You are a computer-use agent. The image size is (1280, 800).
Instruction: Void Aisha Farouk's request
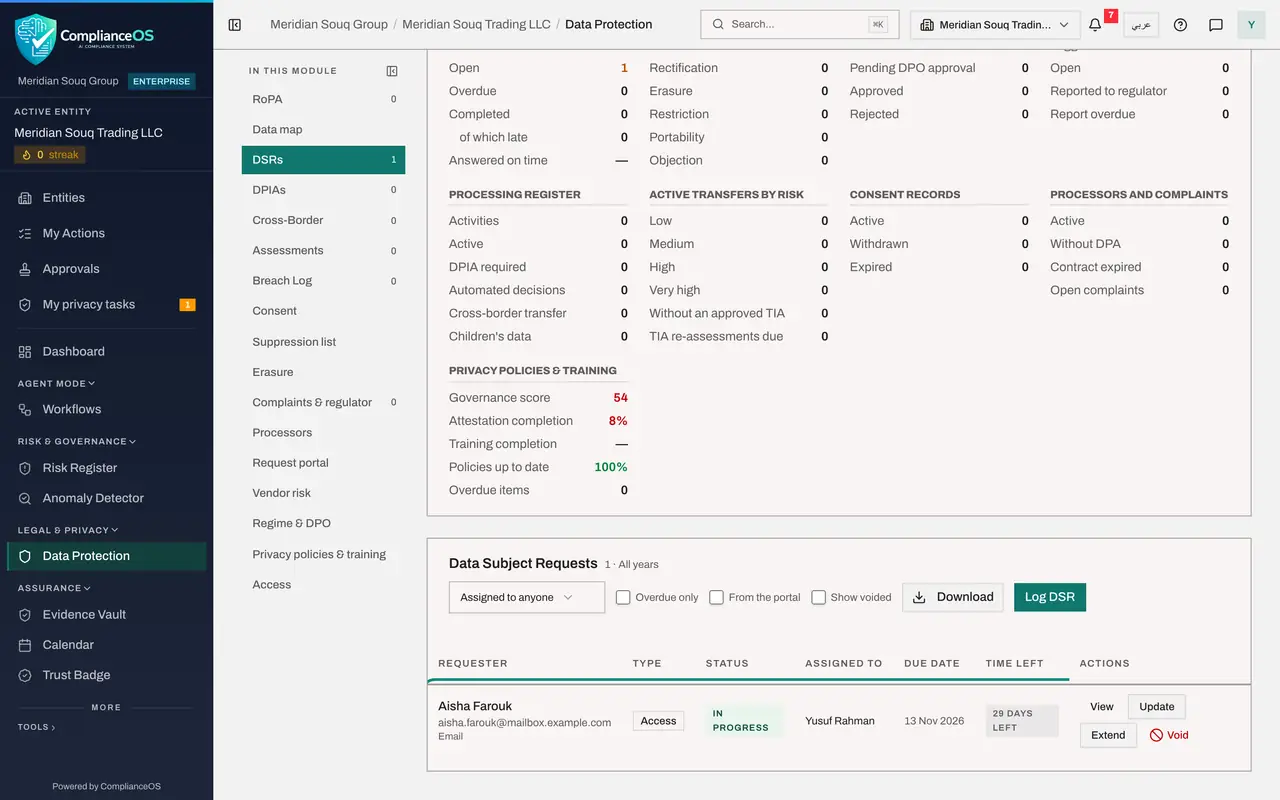point(1169,735)
